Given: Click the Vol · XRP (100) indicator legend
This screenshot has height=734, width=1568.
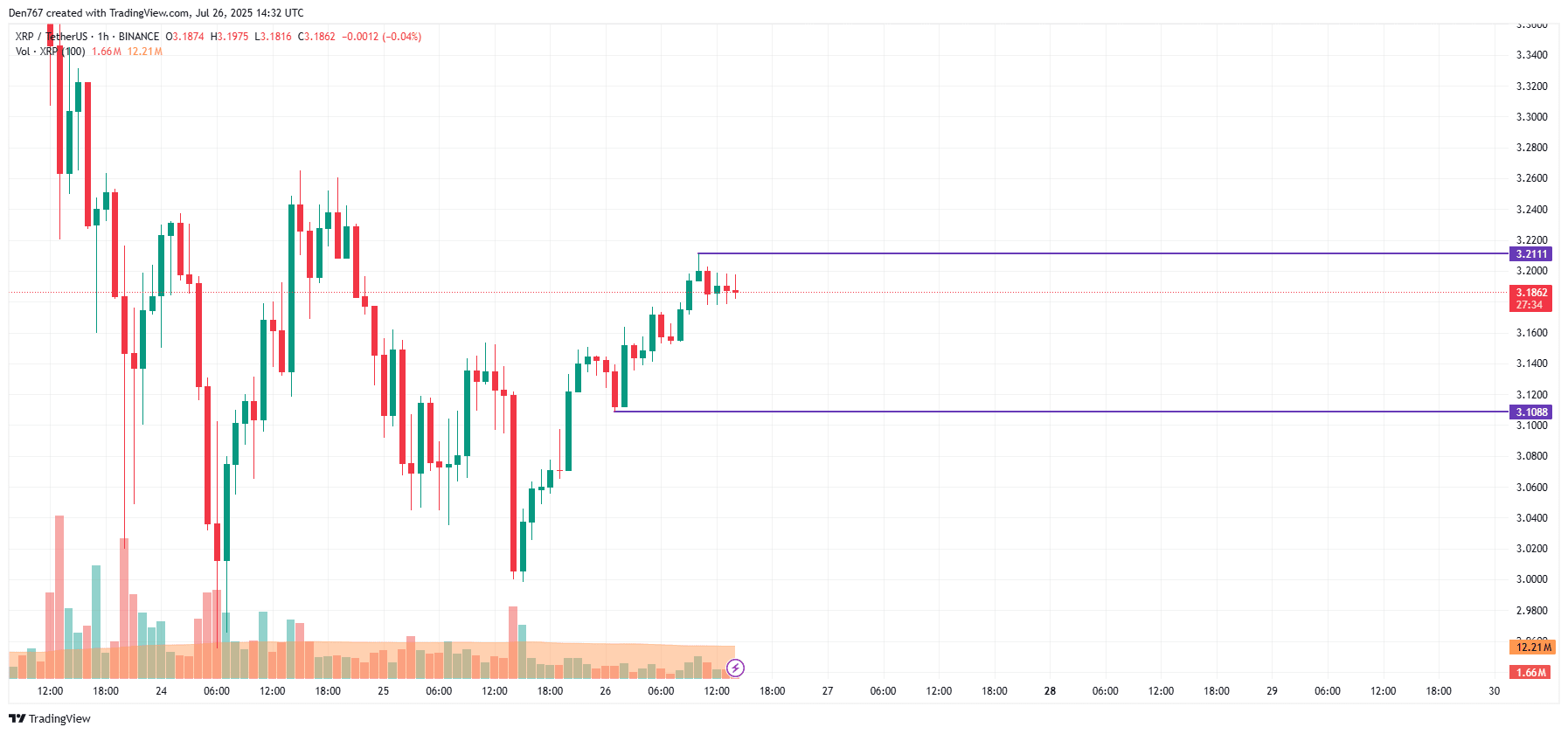Looking at the screenshot, I should (50, 52).
